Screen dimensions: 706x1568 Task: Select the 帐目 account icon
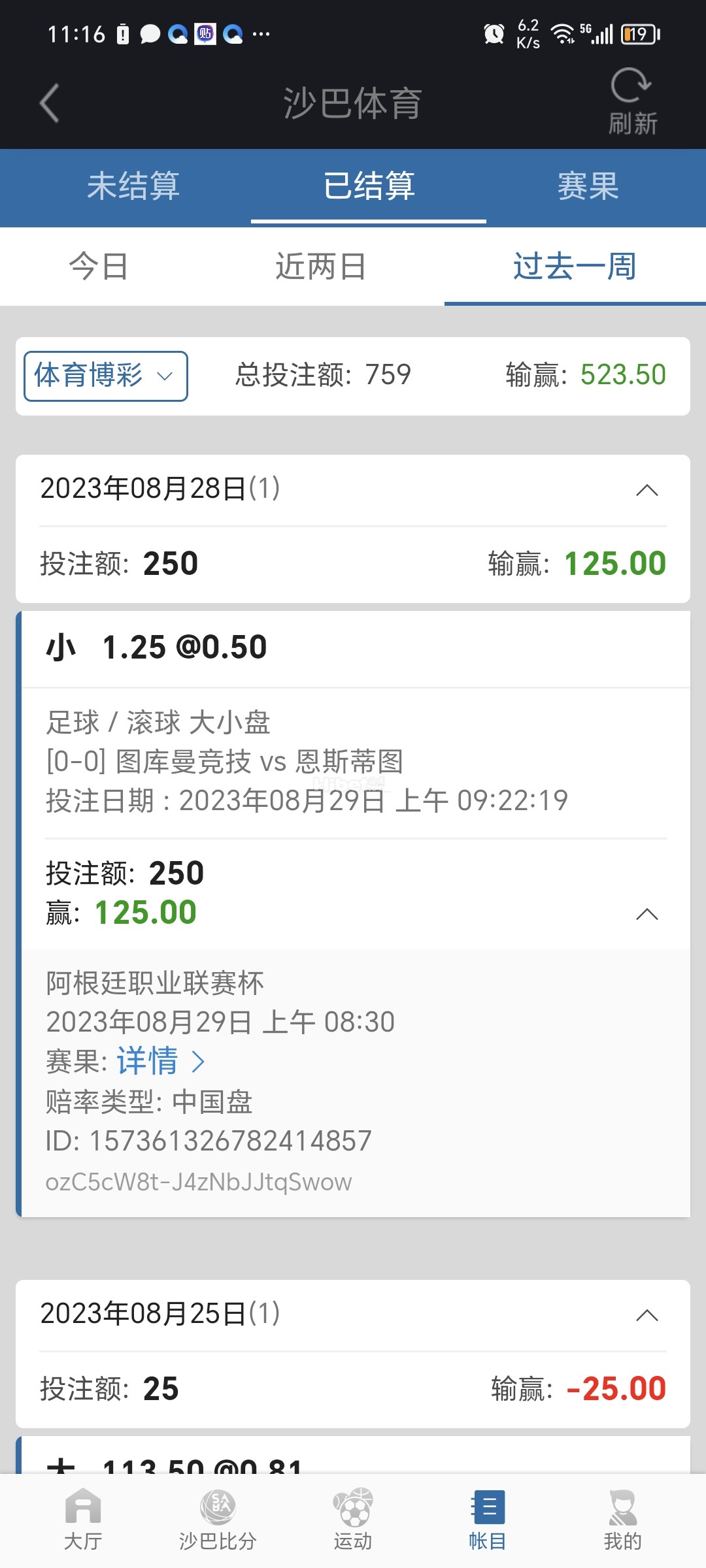pos(488,1518)
